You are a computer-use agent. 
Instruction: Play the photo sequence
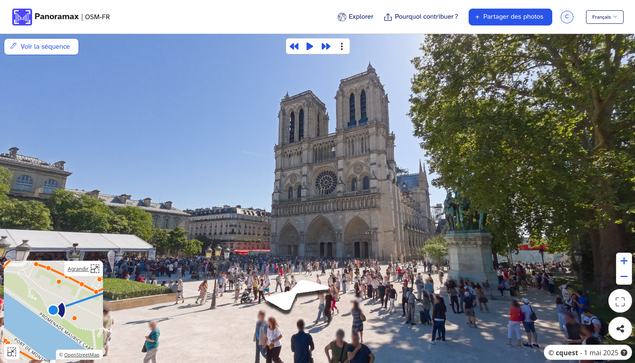pyautogui.click(x=309, y=46)
